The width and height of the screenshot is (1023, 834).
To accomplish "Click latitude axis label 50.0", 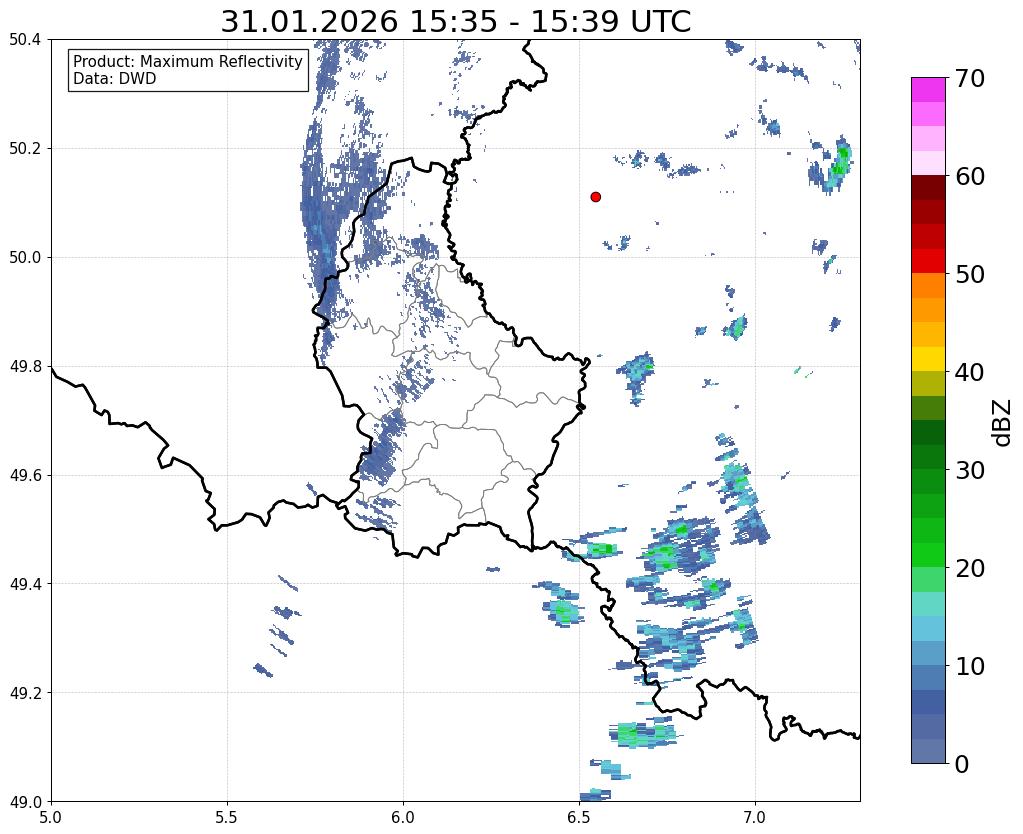I will 25,257.
